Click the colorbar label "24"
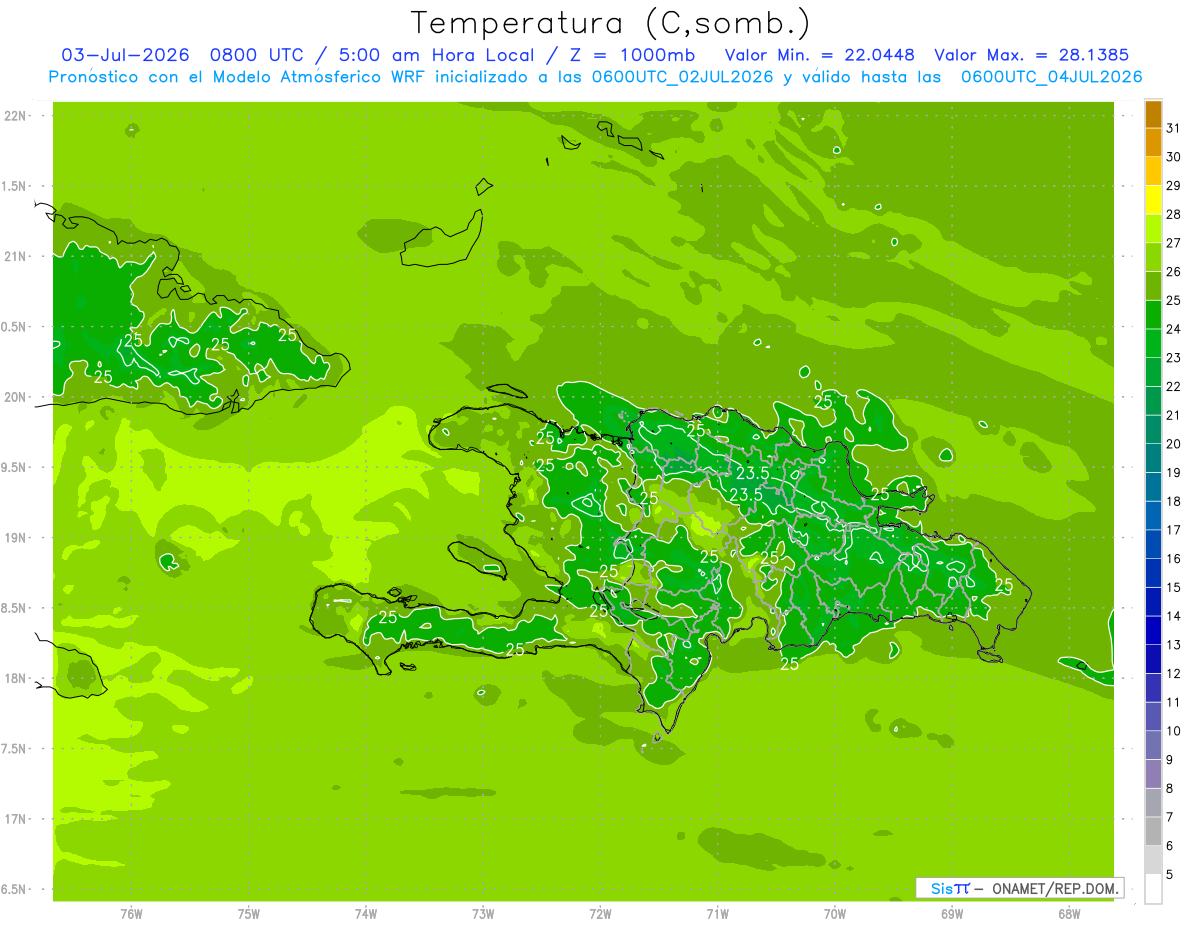 1173,329
